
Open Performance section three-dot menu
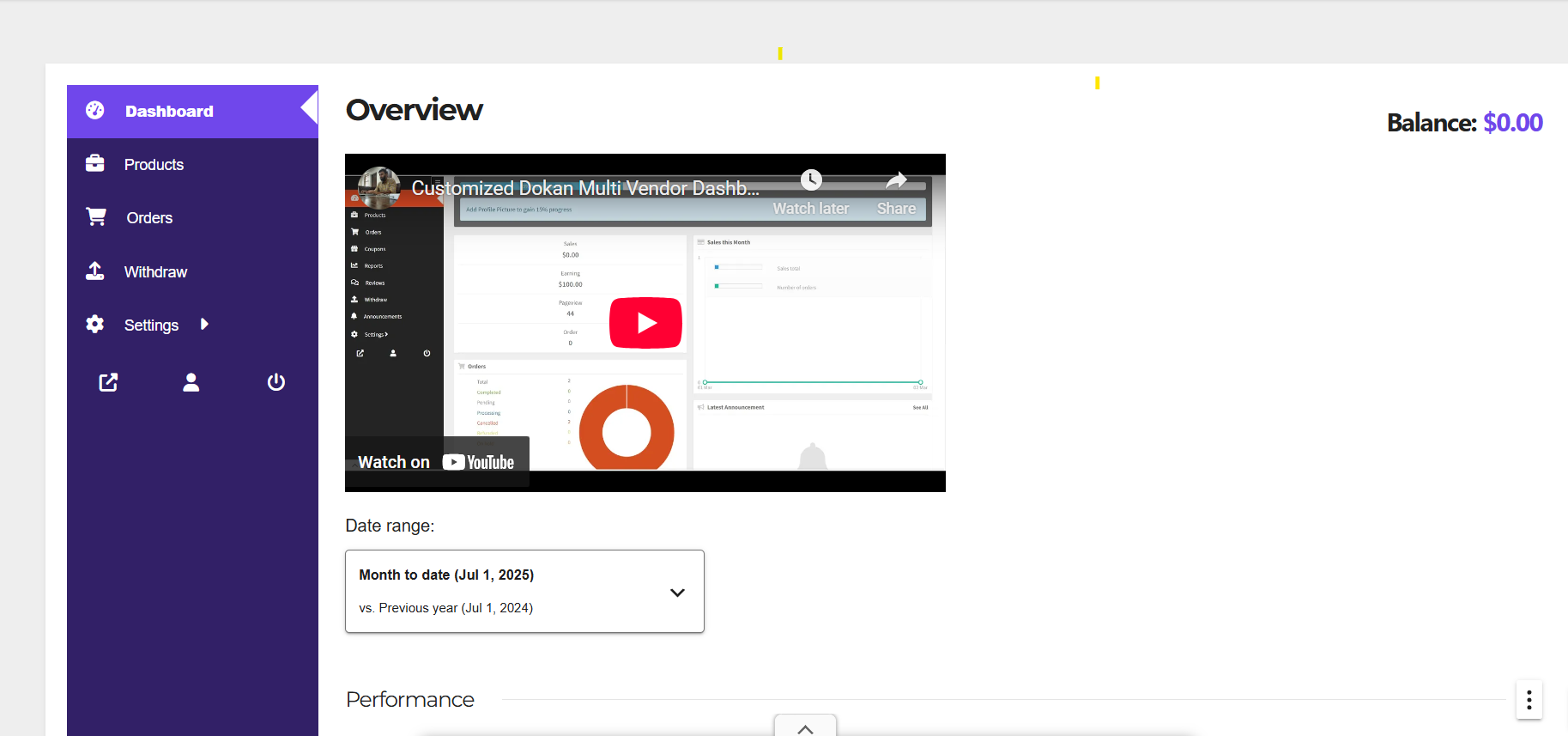coord(1529,701)
